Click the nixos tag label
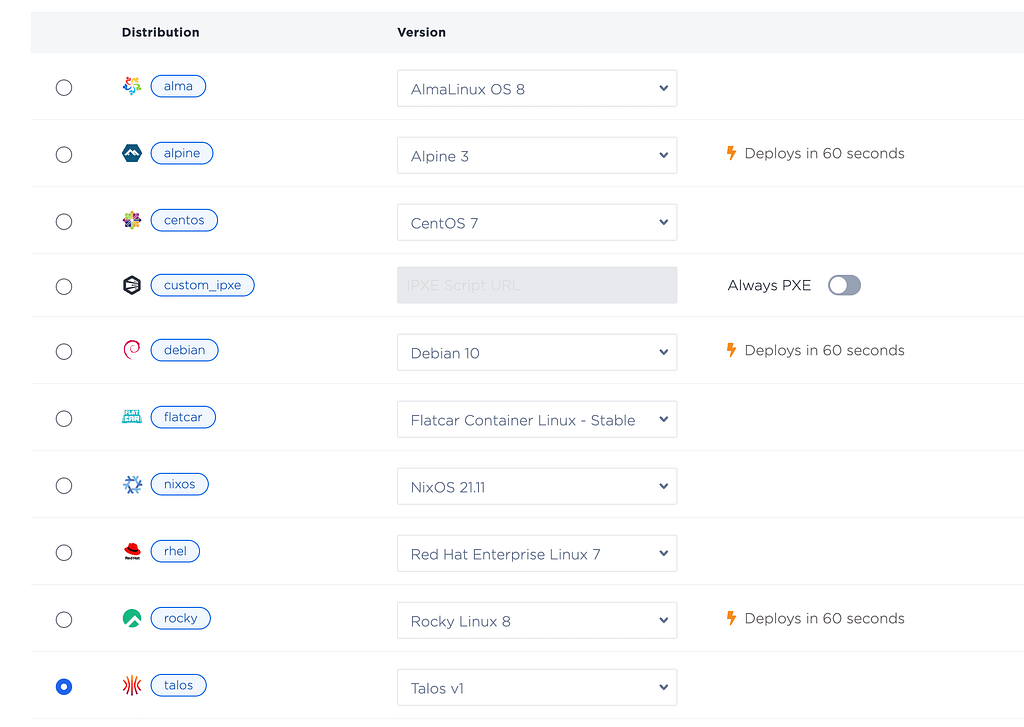 180,484
